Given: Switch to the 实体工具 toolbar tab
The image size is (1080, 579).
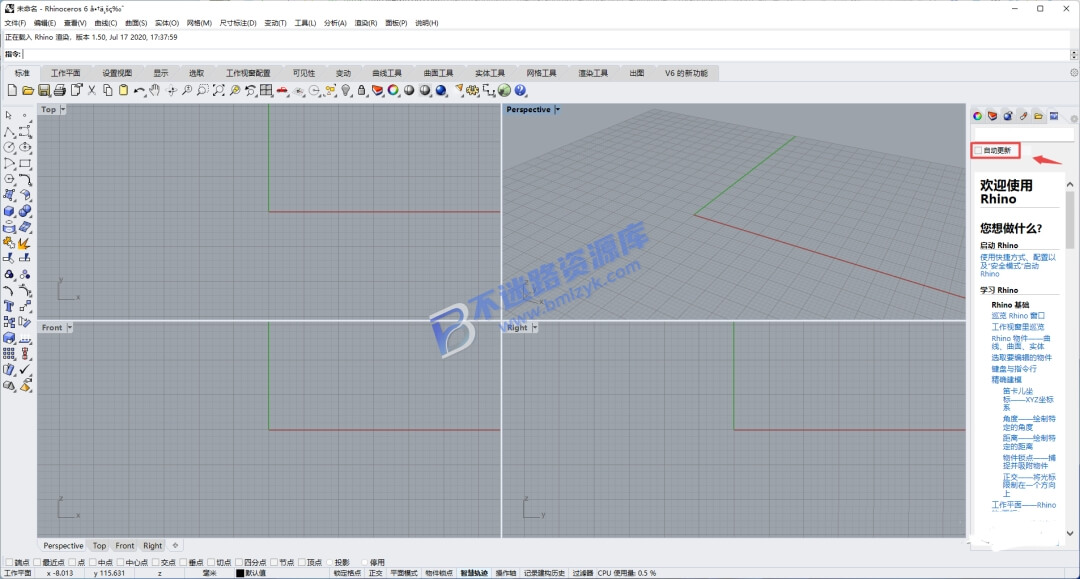Looking at the screenshot, I should click(490, 73).
